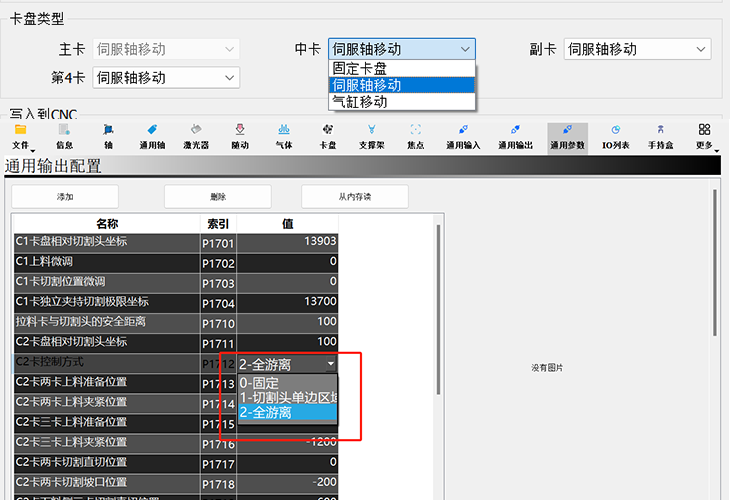Click the 添加 button
The height and width of the screenshot is (500, 730).
coord(65,197)
